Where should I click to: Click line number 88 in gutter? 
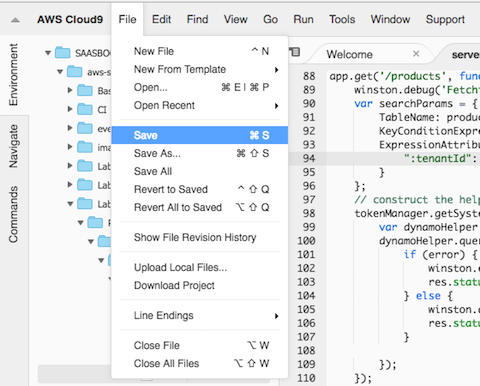click(x=309, y=76)
